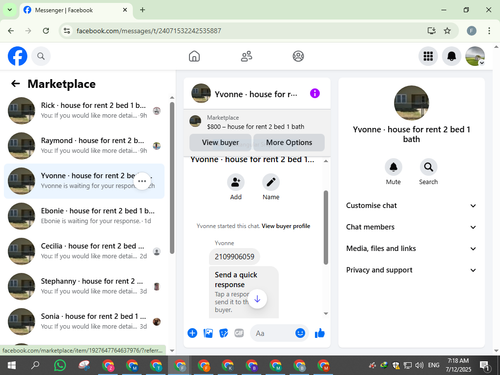Open the taskbar clock and date

[x=458, y=365]
